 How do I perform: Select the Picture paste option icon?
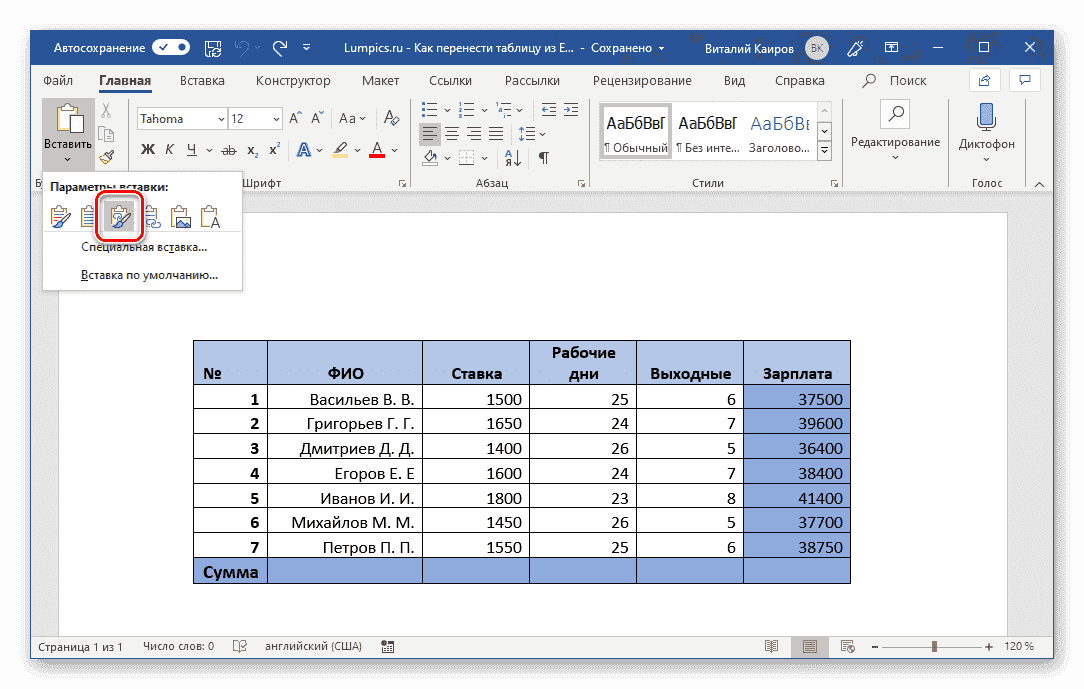[182, 217]
